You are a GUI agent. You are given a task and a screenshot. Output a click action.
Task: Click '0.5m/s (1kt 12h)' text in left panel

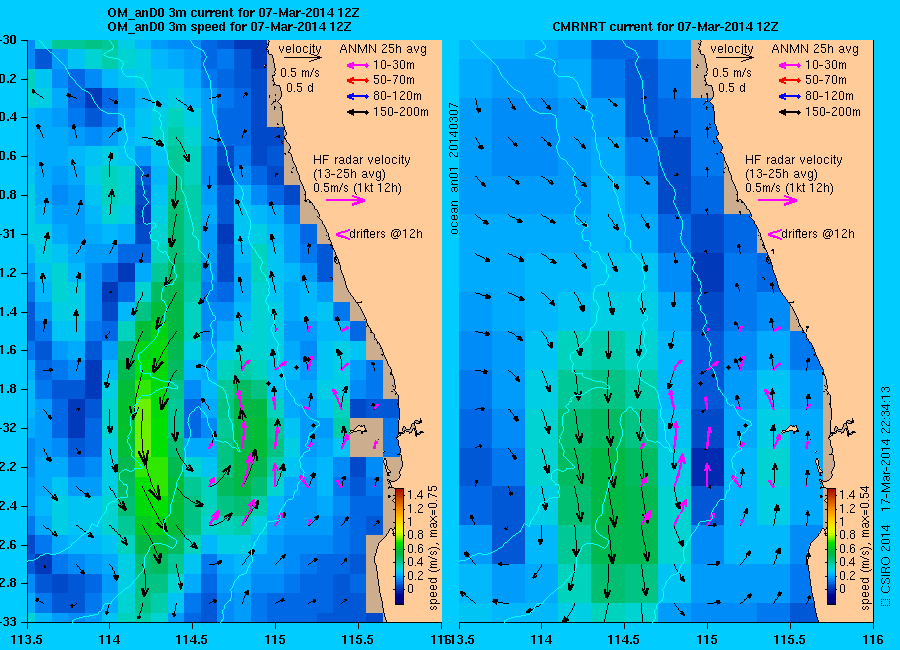pos(358,188)
